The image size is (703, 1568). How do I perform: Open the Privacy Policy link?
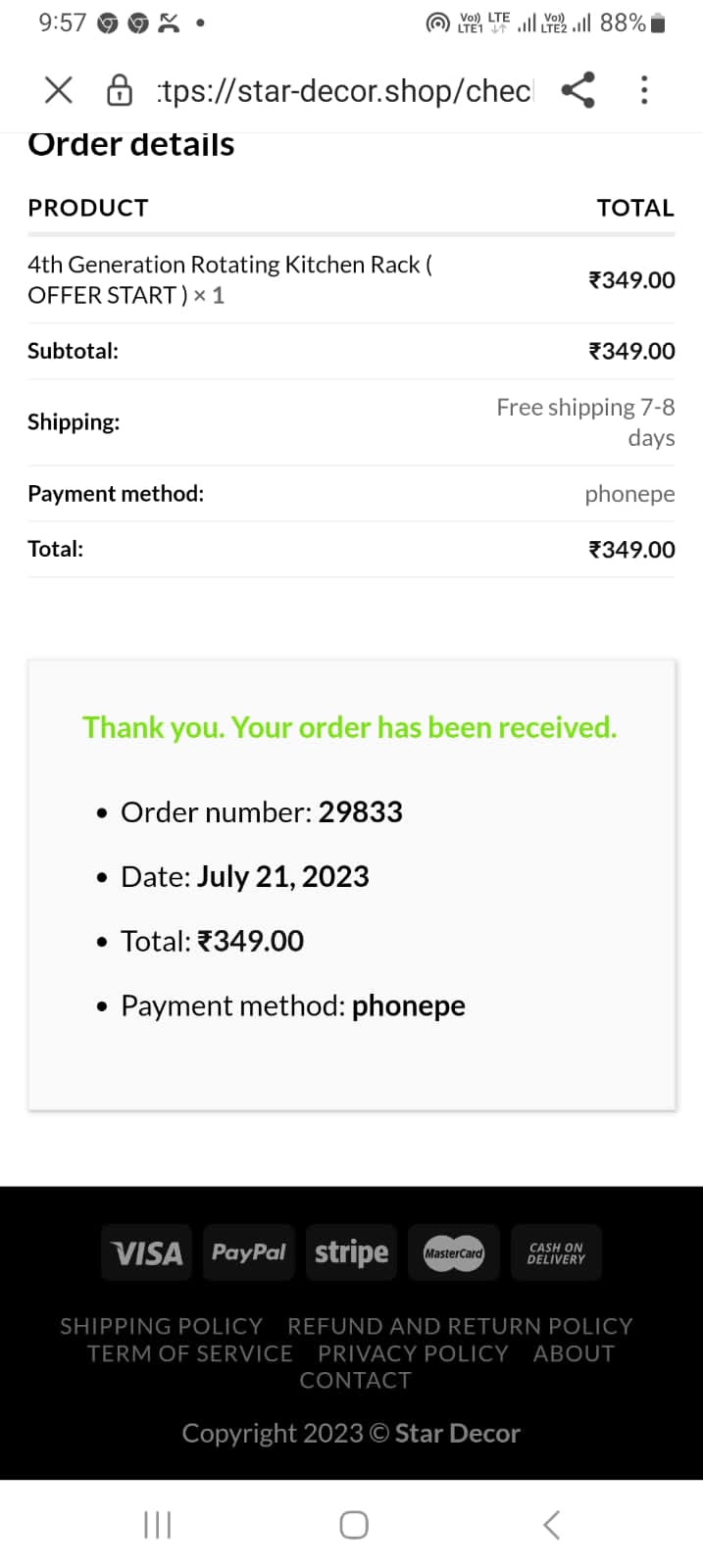click(413, 1353)
